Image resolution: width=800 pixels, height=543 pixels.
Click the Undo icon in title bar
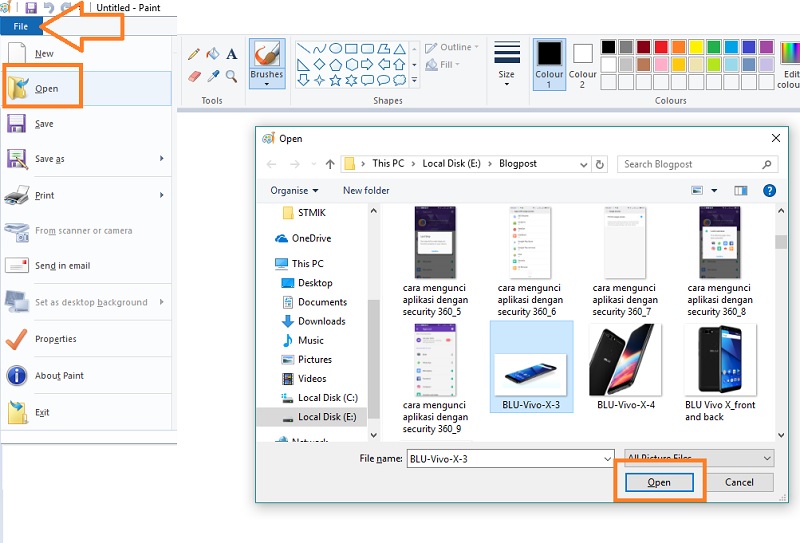tap(48, 8)
